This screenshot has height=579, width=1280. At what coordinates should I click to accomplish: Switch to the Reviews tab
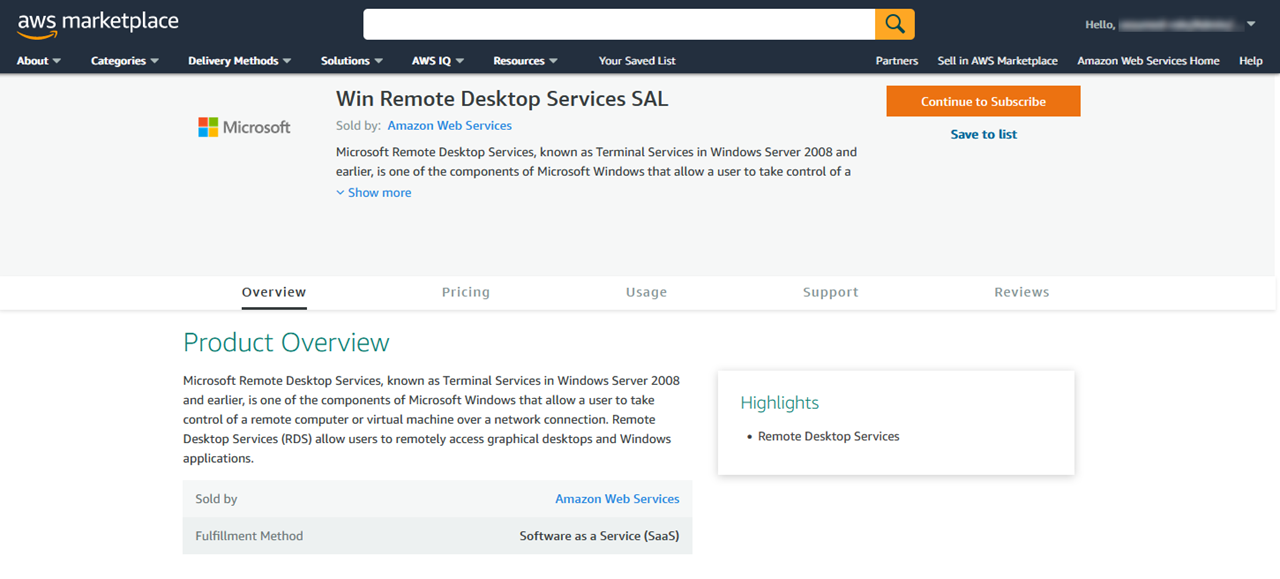[x=1021, y=292]
